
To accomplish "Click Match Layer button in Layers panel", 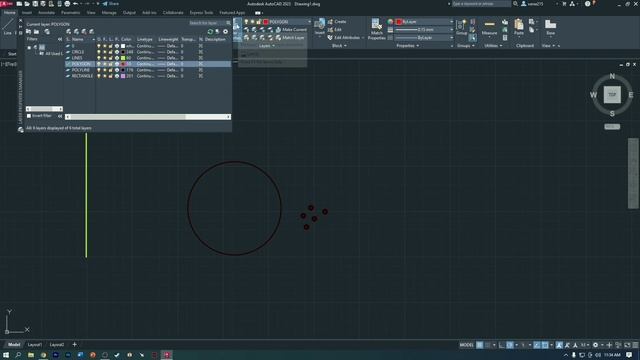I will click(x=290, y=38).
